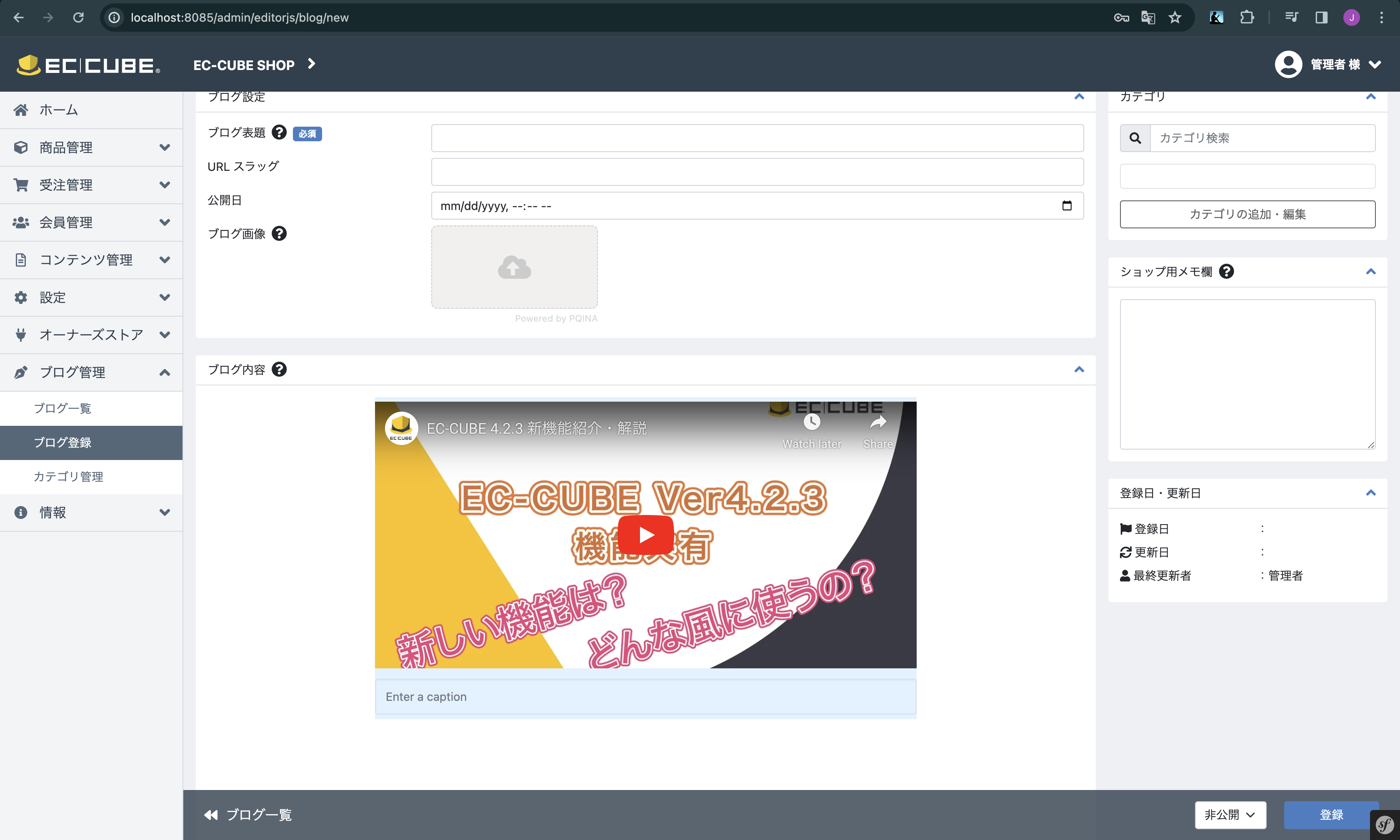Expand 受注管理 menu
Screen dimensions: 1400x840
(x=91, y=185)
